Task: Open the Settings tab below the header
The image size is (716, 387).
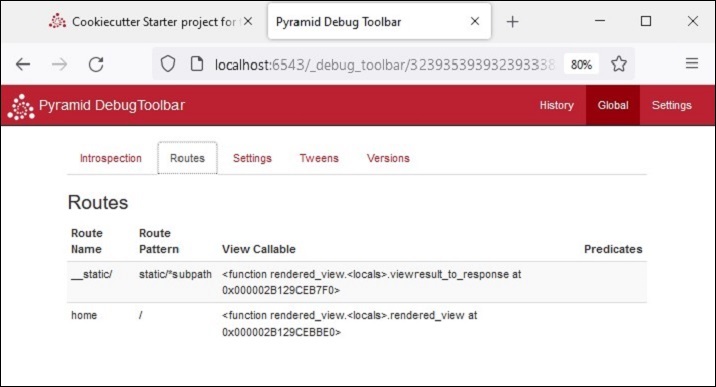Action: (252, 158)
